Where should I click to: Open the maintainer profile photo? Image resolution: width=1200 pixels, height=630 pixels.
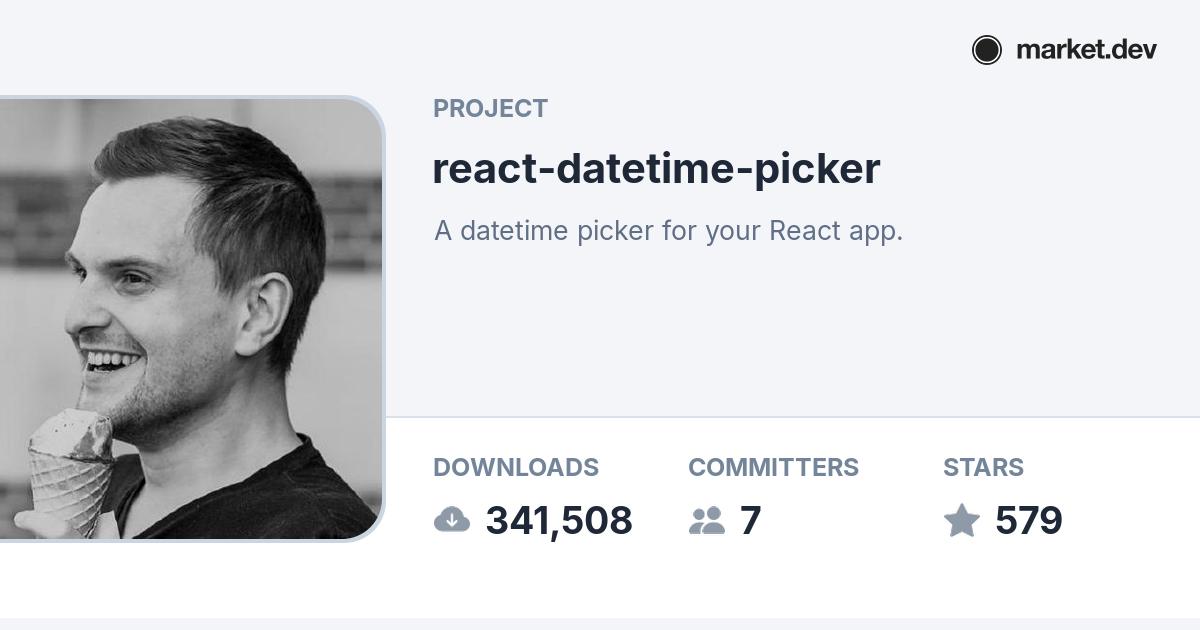click(x=190, y=319)
